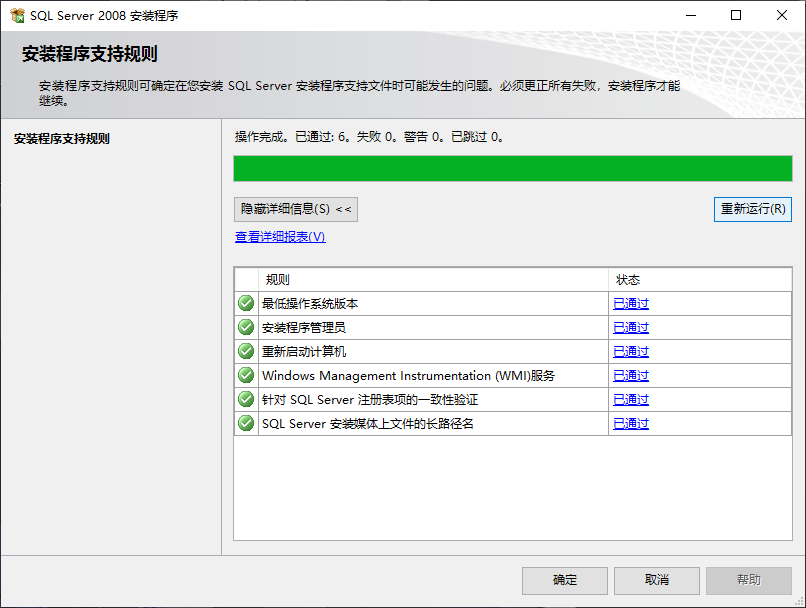
Task: Open 已通过 status link for WMI服务
Action: point(631,376)
